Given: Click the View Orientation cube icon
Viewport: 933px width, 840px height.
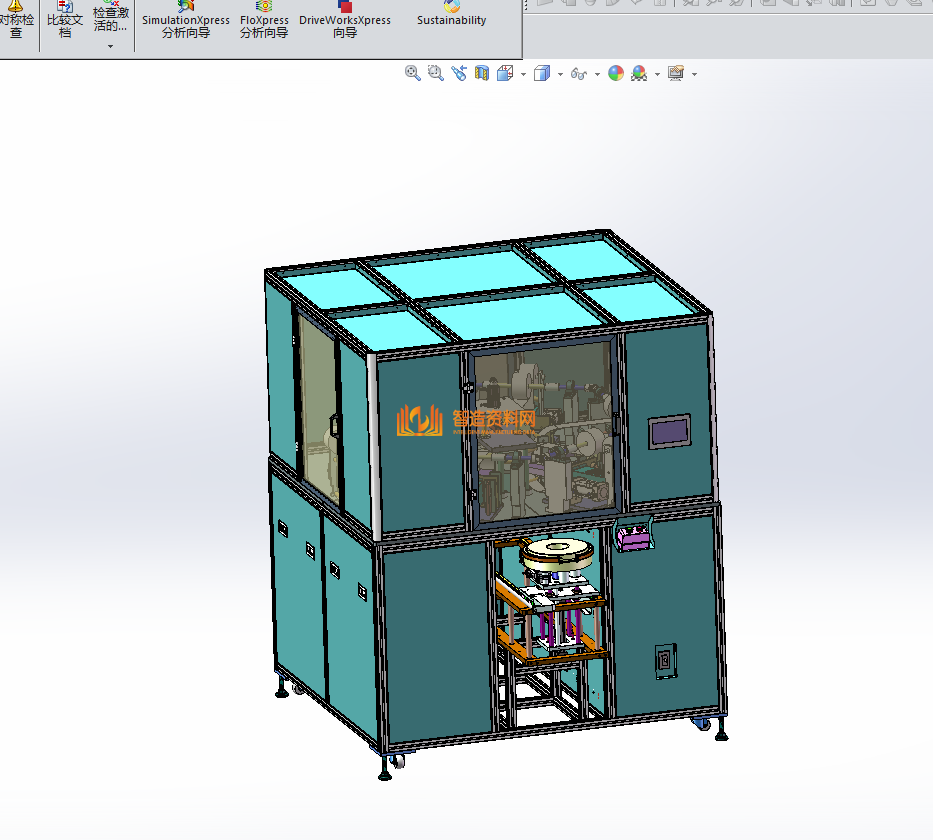Looking at the screenshot, I should point(505,73).
